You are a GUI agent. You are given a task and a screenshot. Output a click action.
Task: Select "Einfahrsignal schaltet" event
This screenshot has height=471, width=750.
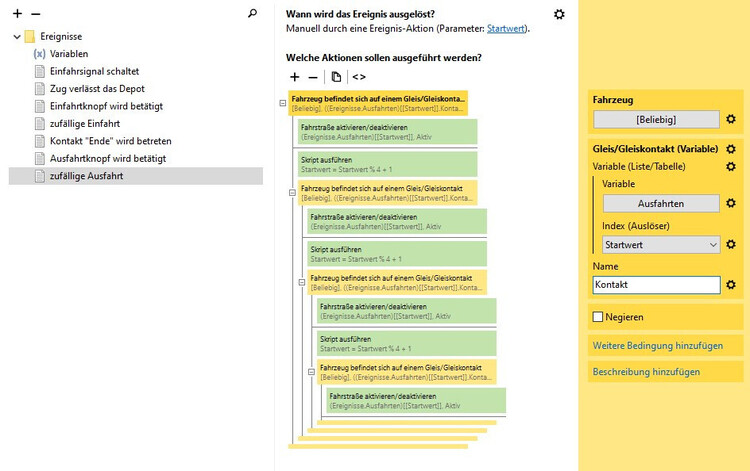pos(94,71)
